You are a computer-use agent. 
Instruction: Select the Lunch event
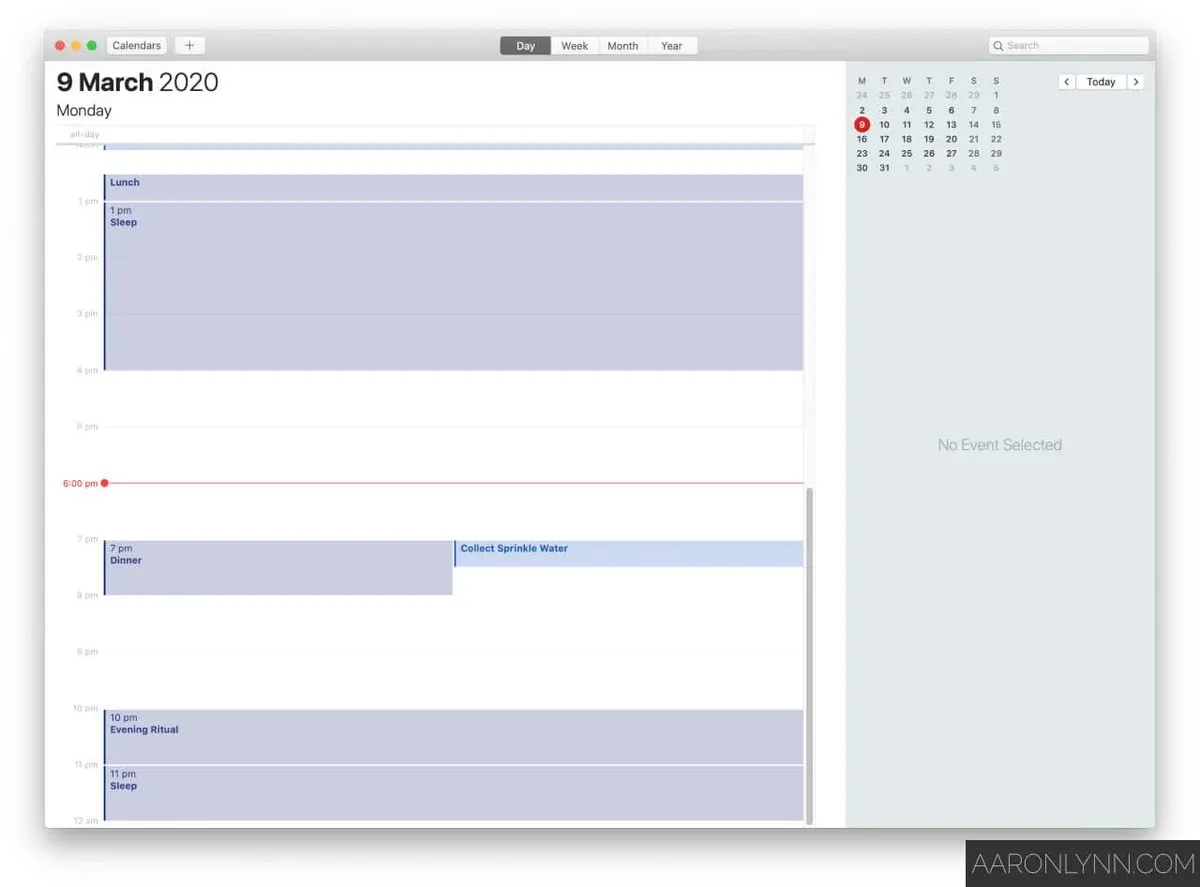pos(400,186)
